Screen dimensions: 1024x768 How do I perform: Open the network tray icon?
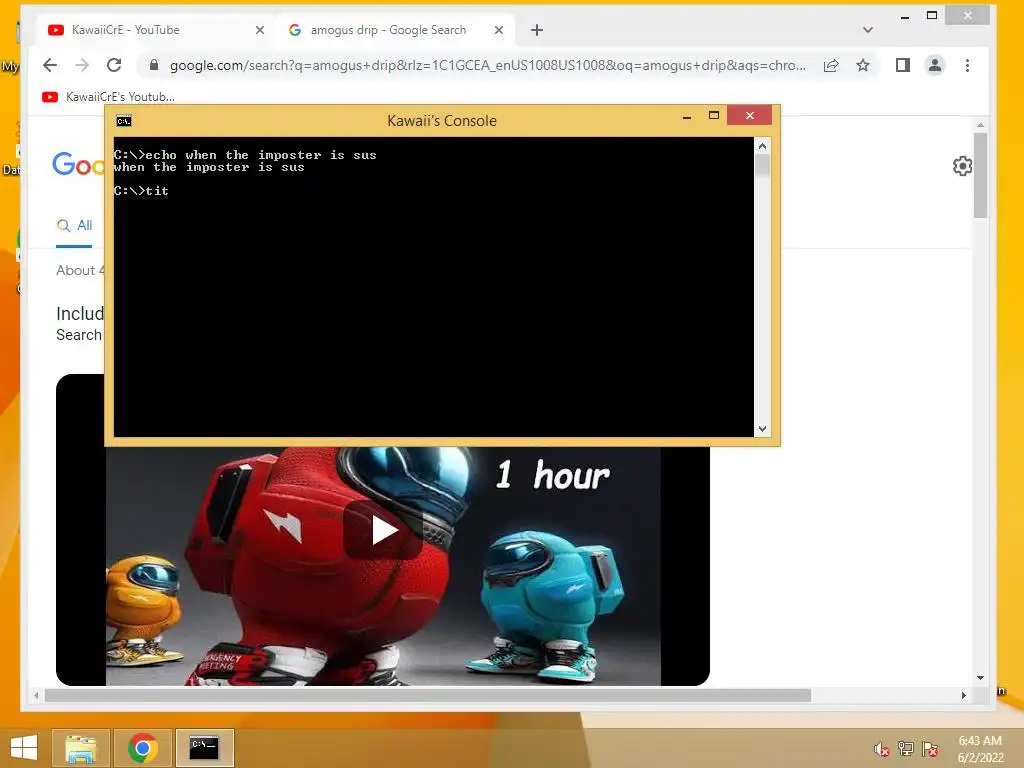pos(906,748)
